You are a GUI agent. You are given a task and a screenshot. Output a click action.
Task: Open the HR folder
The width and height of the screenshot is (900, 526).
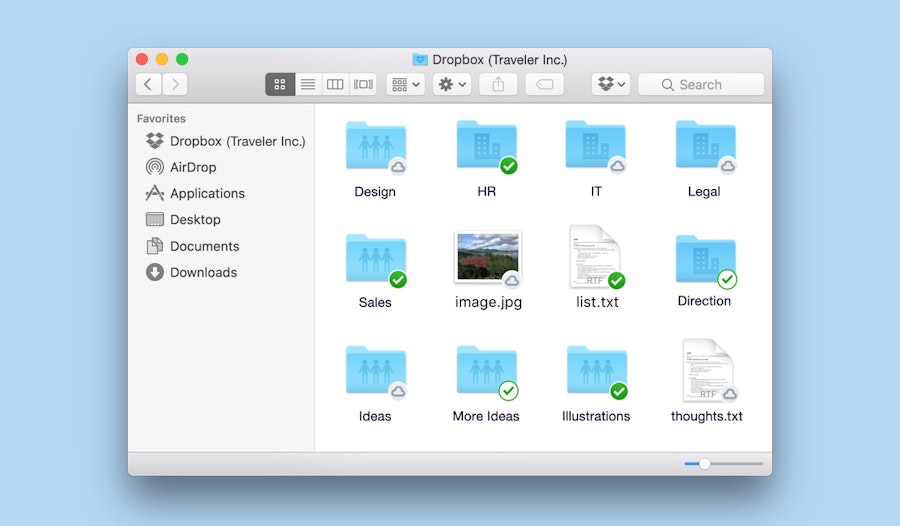coord(486,145)
